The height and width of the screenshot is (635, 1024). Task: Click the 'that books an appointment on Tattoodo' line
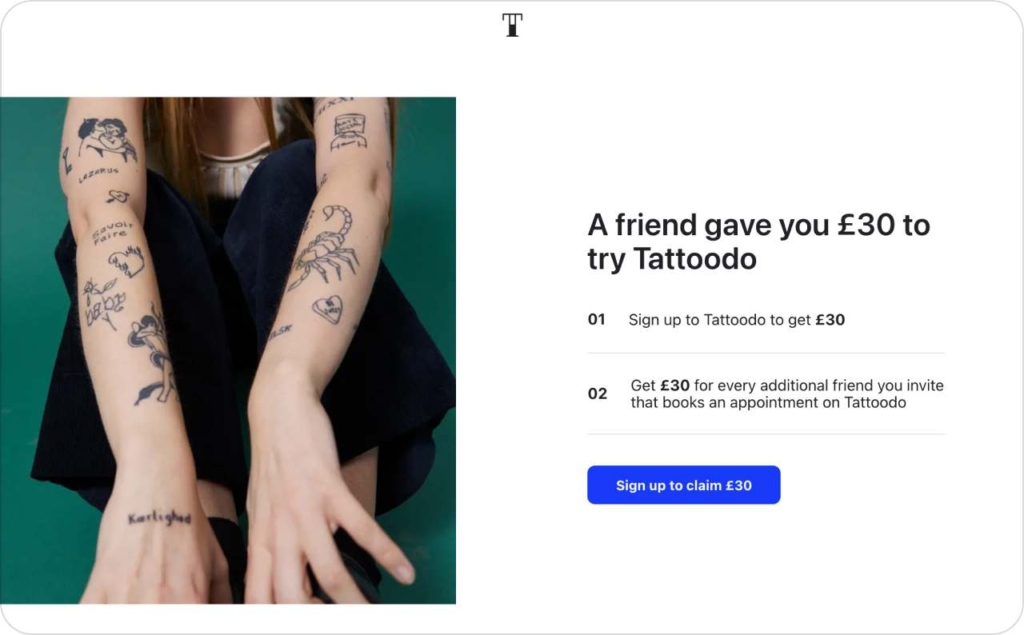(x=768, y=403)
